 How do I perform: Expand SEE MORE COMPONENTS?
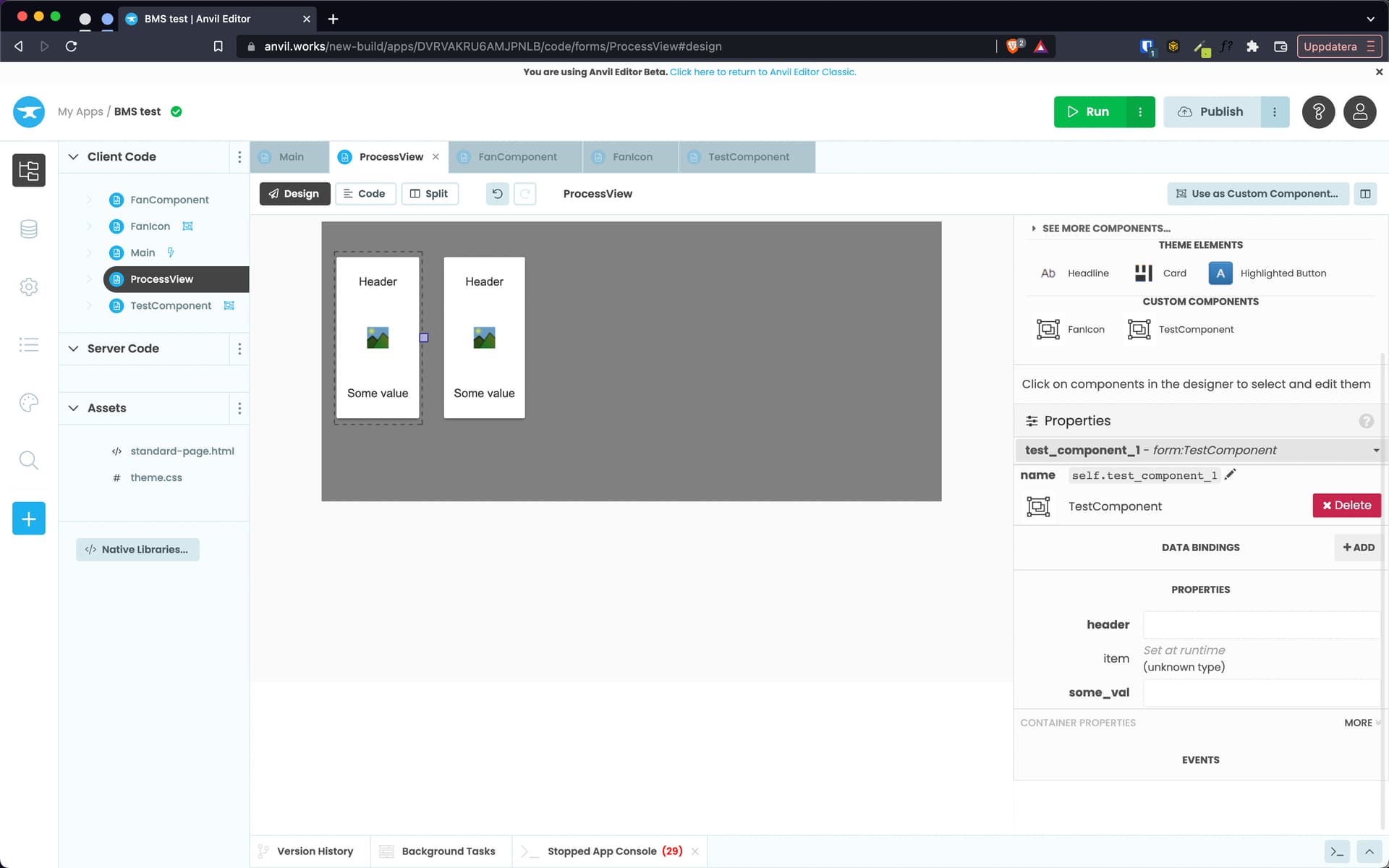1101,228
